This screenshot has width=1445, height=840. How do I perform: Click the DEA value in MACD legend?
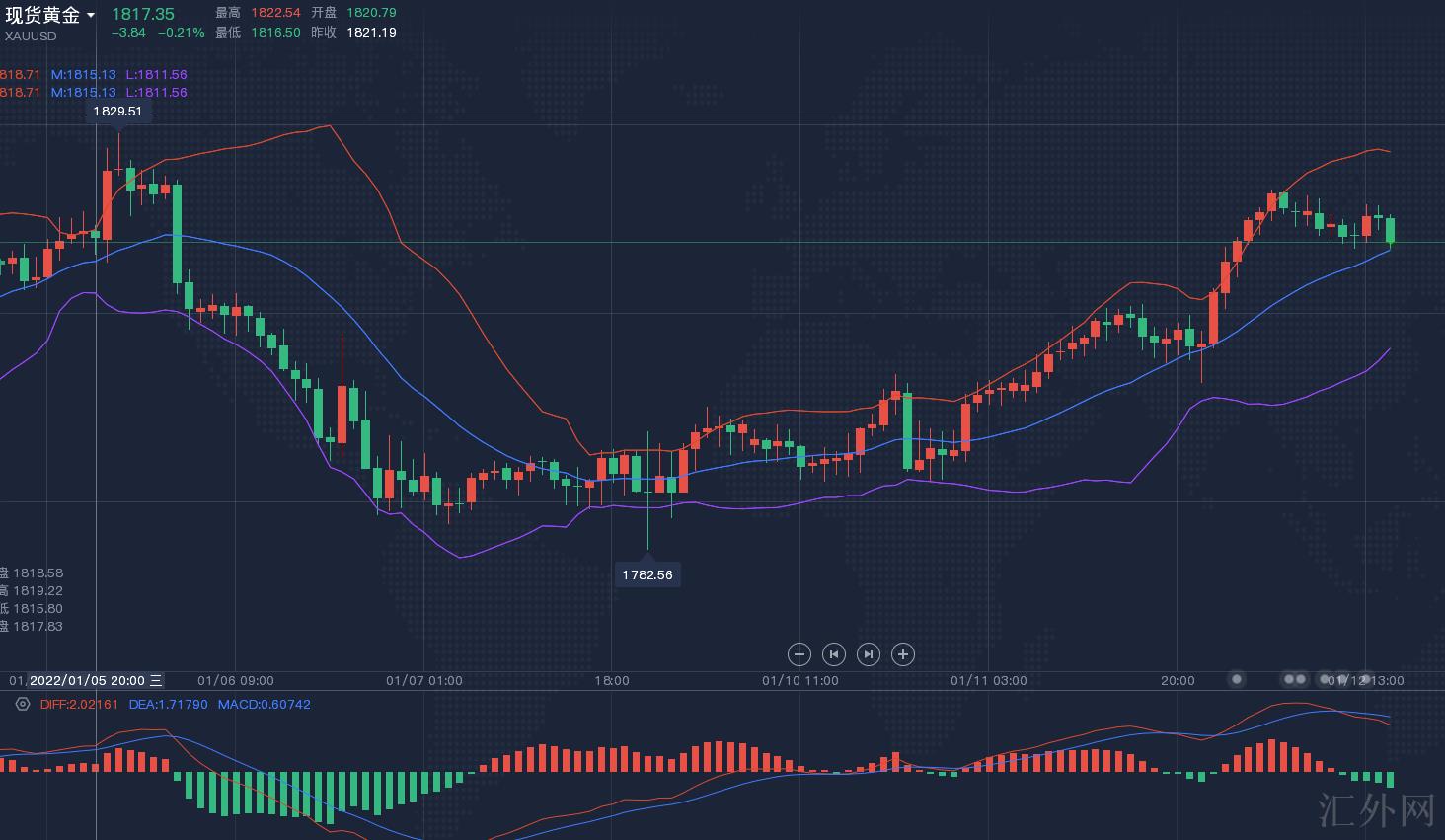pyautogui.click(x=168, y=704)
